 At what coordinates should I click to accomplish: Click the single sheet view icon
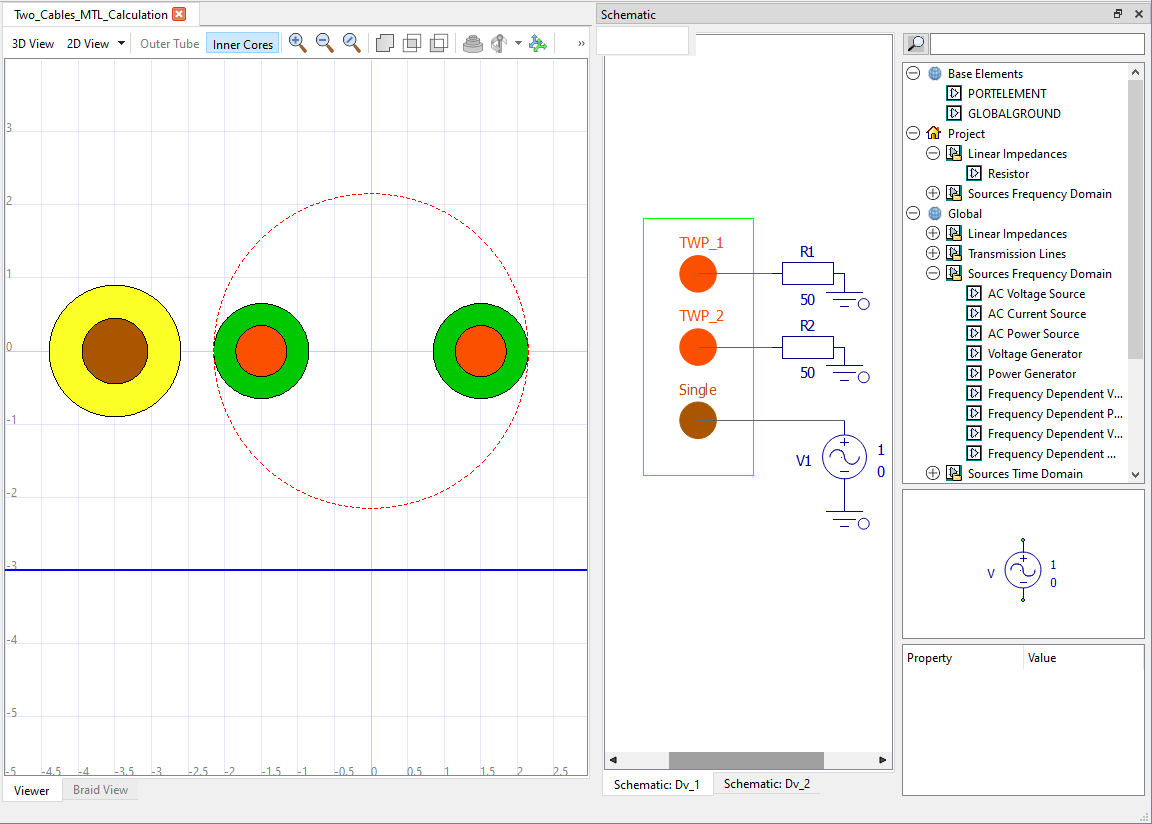[x=384, y=44]
